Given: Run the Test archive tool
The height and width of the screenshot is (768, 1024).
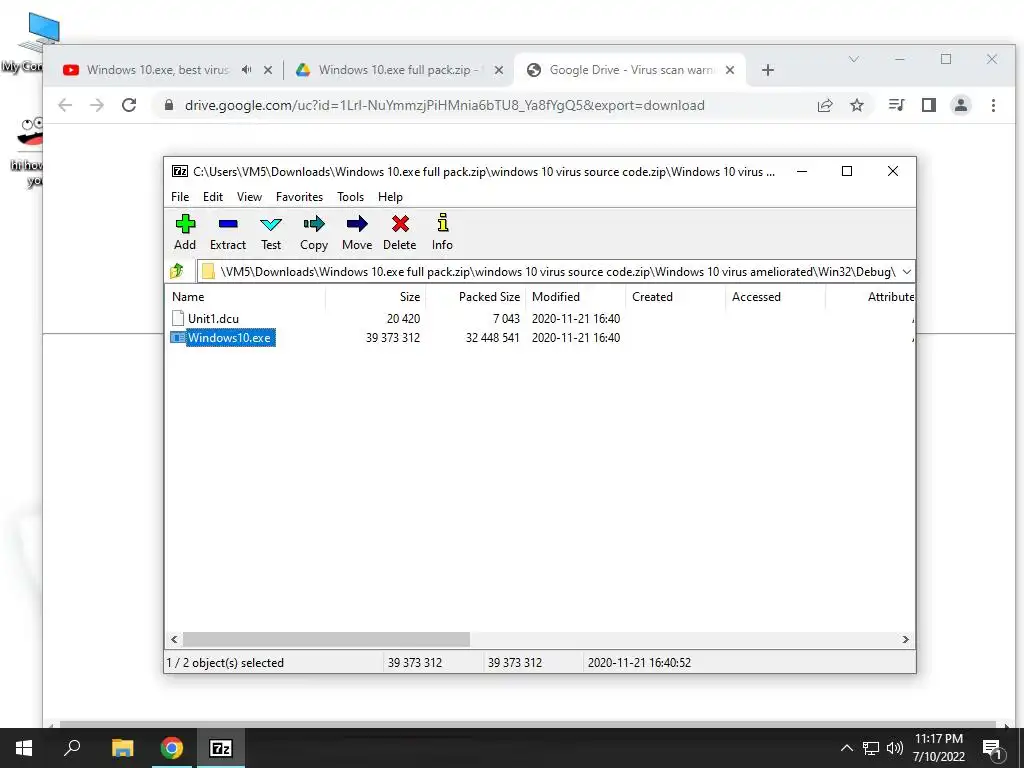Looking at the screenshot, I should point(271,224).
